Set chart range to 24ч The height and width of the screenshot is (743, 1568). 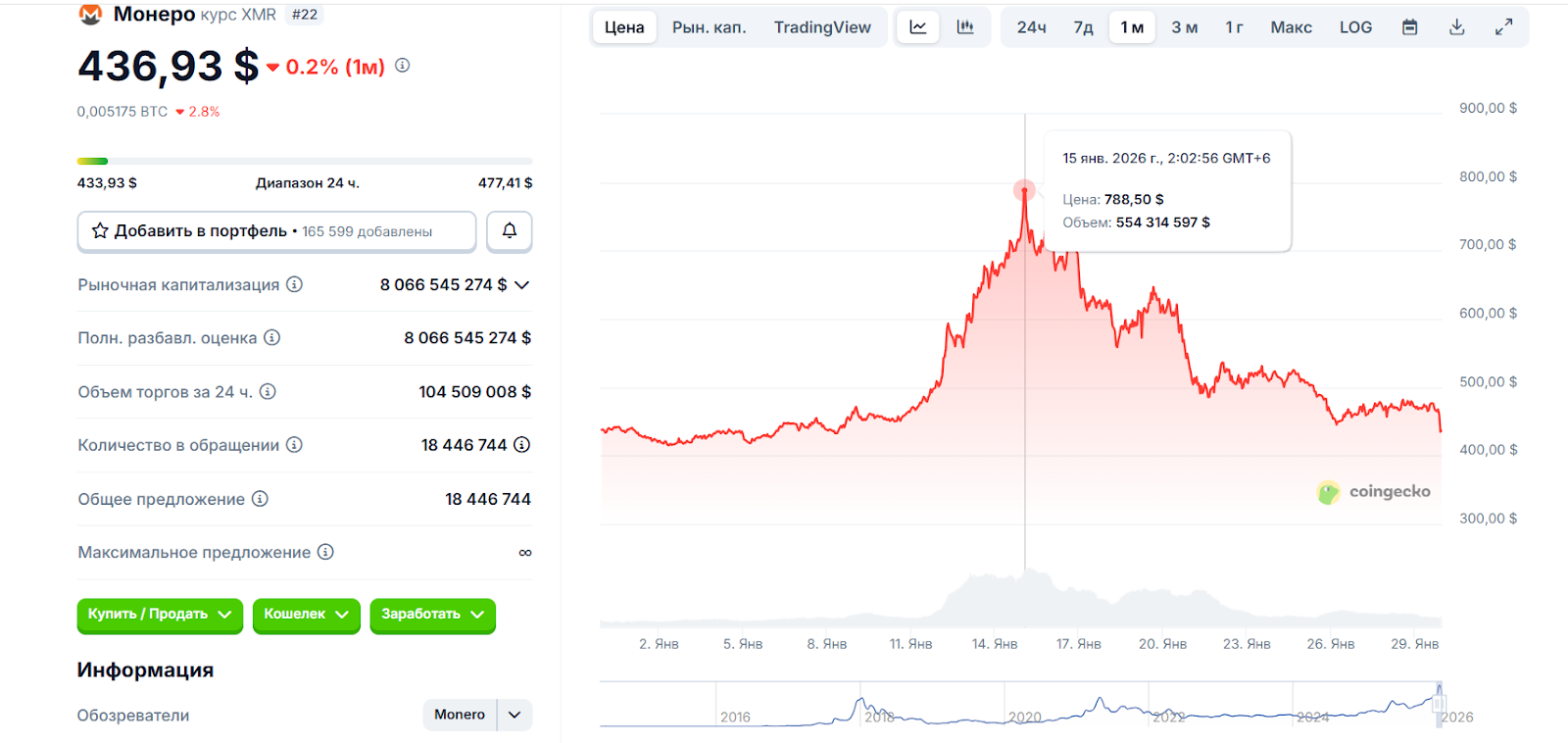coord(1031,27)
